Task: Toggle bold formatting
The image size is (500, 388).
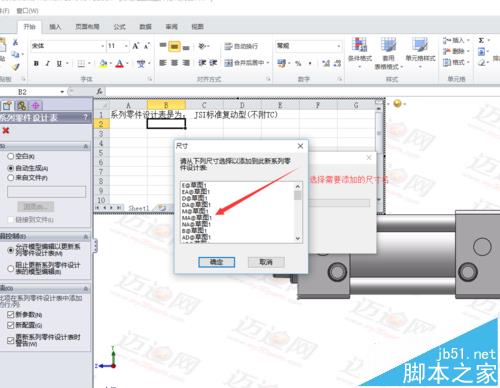Action: [x=36, y=63]
